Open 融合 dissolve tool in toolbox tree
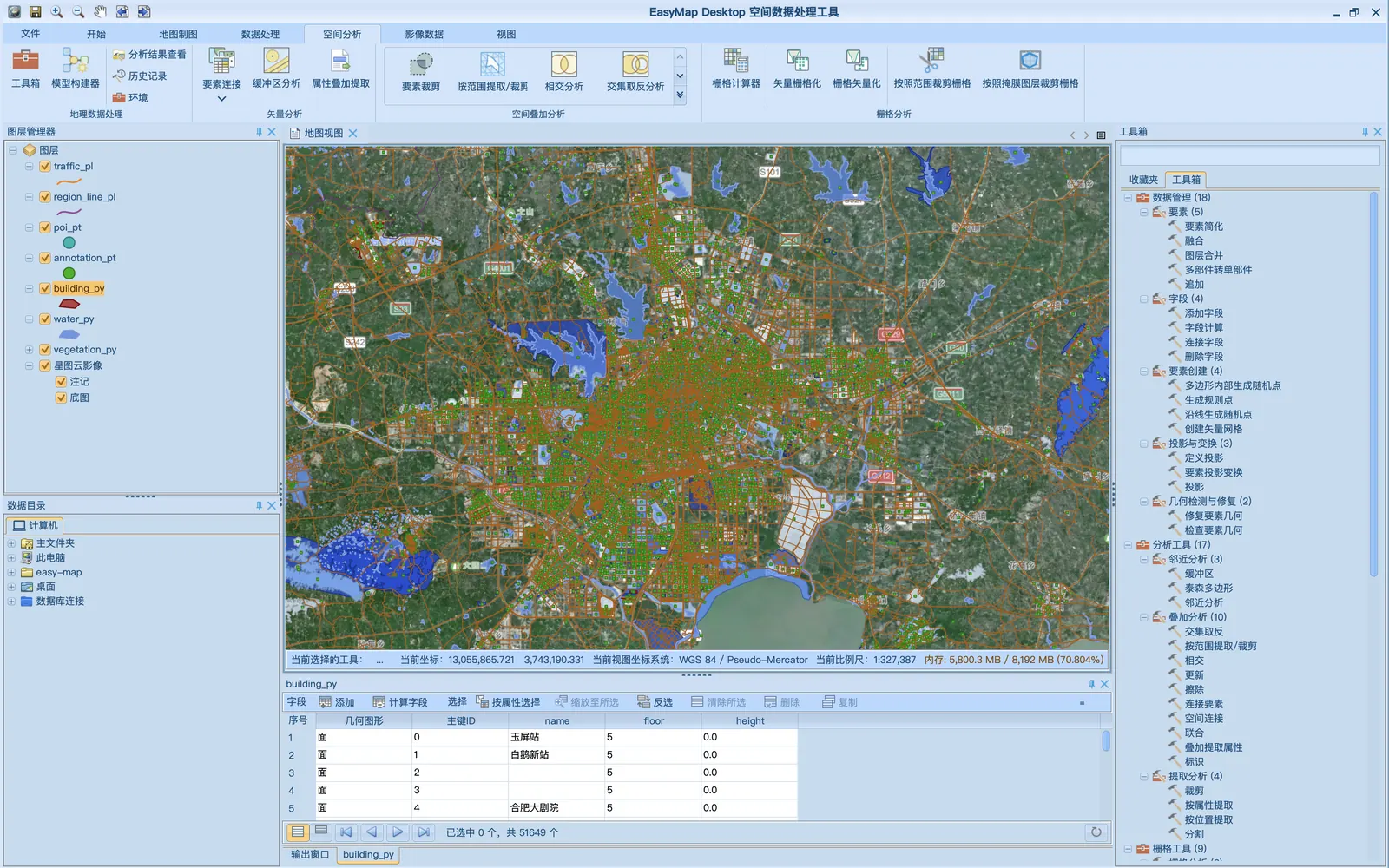1389x868 pixels. click(1195, 241)
